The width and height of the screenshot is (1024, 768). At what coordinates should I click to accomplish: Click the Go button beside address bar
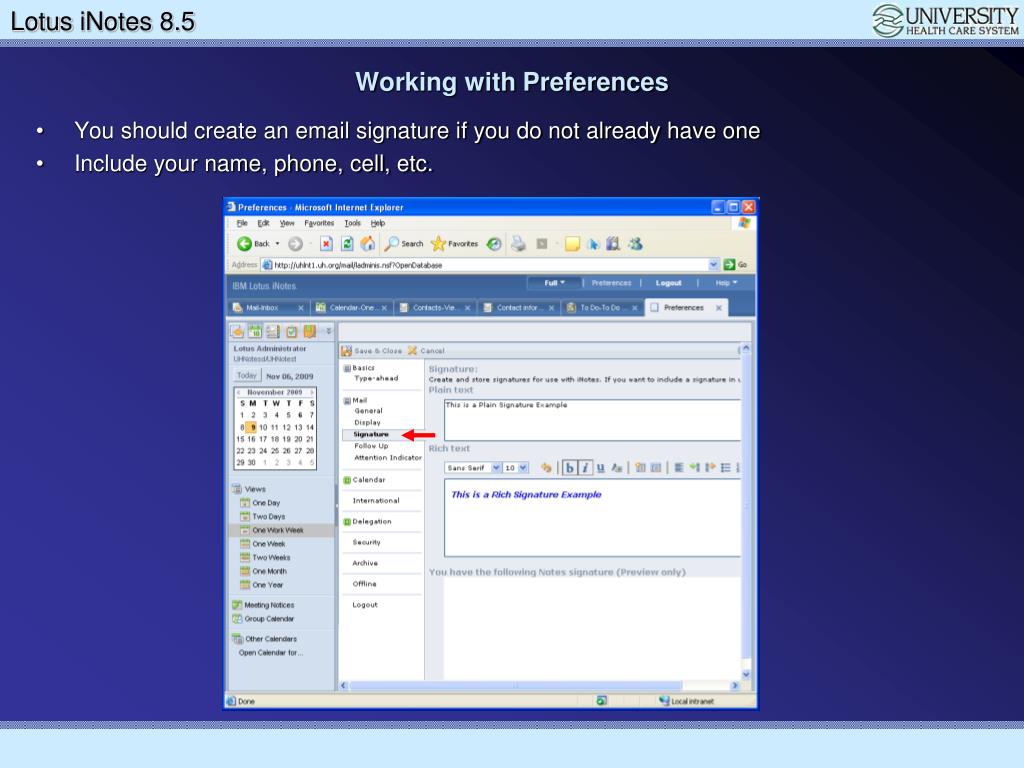[735, 264]
